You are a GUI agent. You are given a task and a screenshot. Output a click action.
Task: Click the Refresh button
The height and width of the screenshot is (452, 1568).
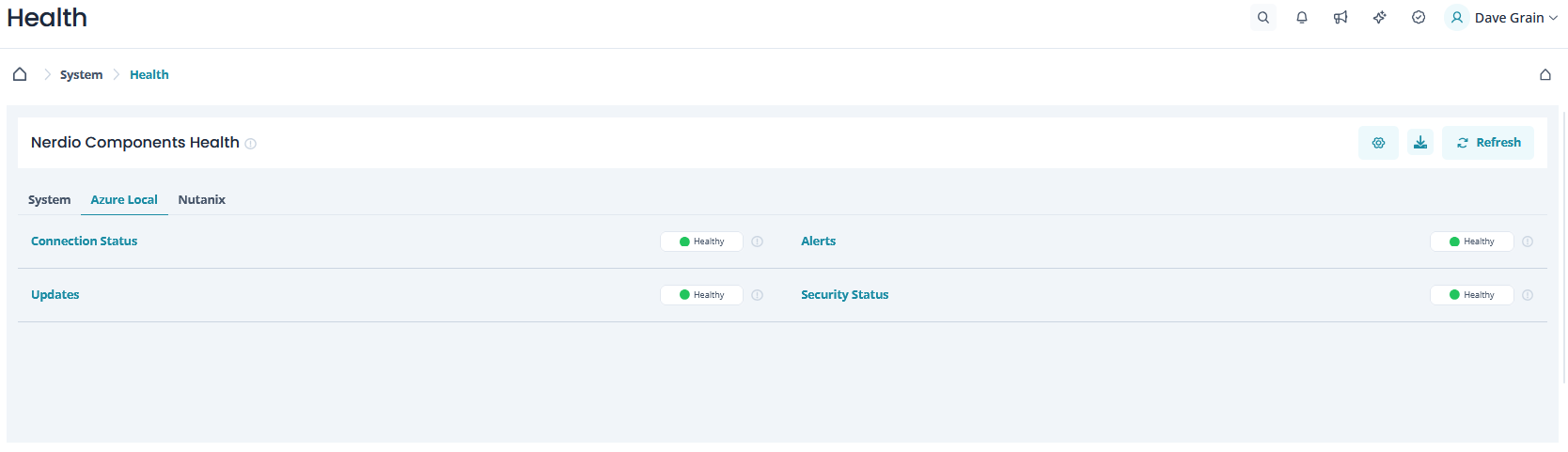pos(1488,143)
